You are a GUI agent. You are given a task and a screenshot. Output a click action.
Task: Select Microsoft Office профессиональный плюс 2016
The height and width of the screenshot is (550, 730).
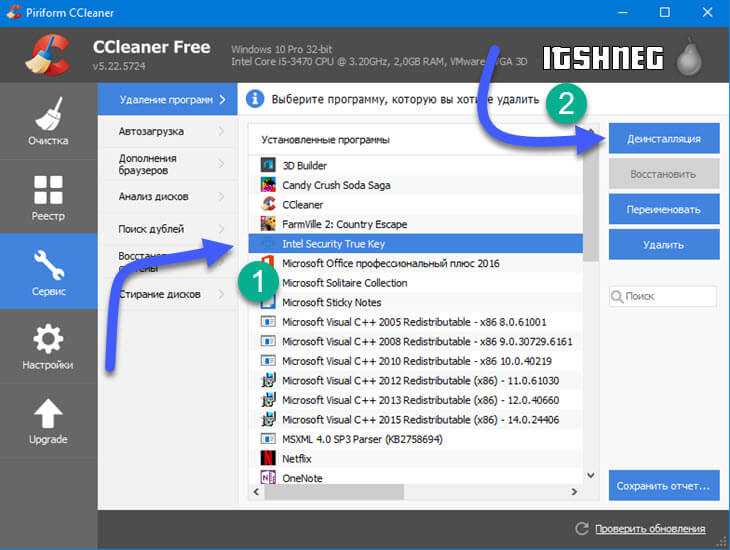[415, 263]
